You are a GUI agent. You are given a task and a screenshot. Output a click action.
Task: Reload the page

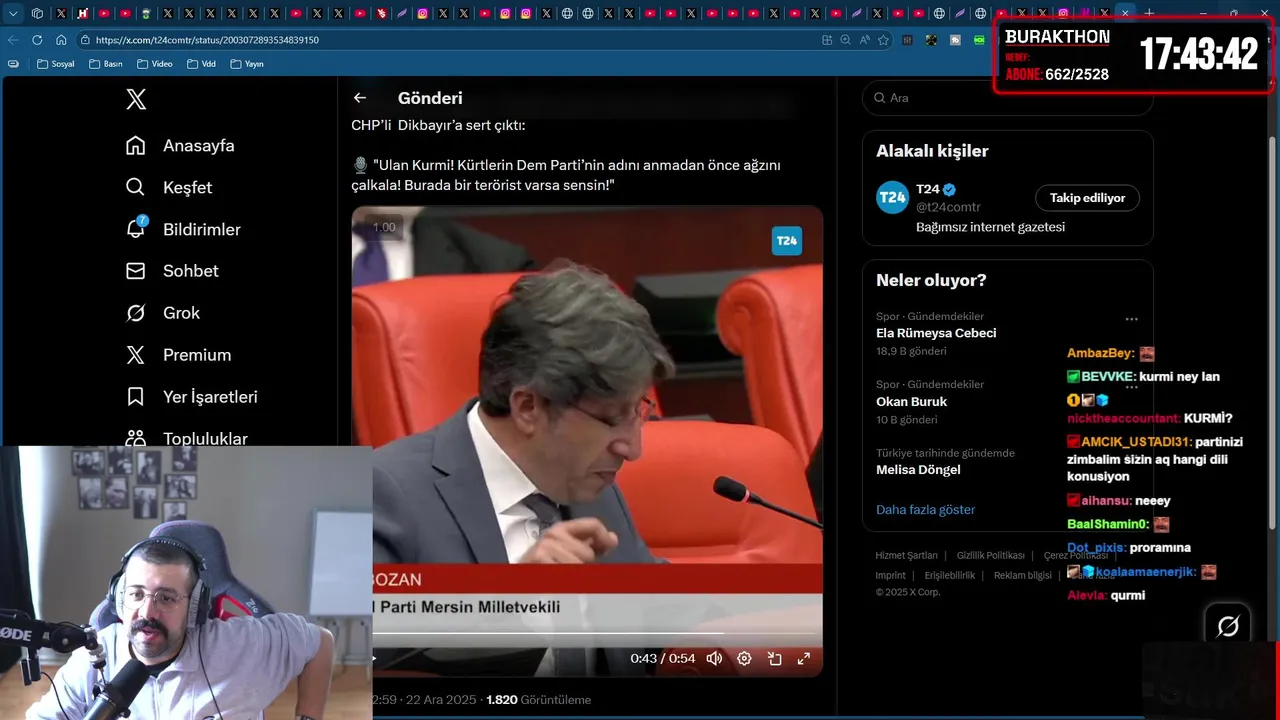point(37,40)
